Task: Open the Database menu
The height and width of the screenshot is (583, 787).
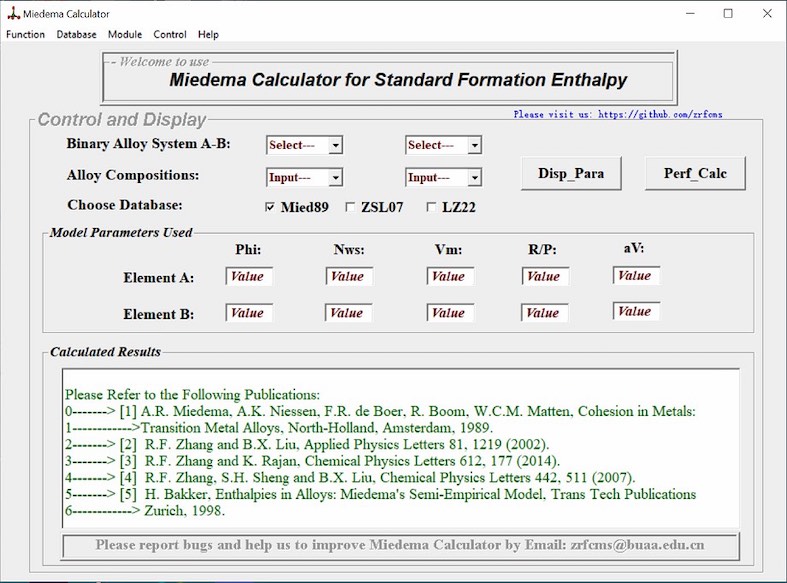Action: click(76, 34)
